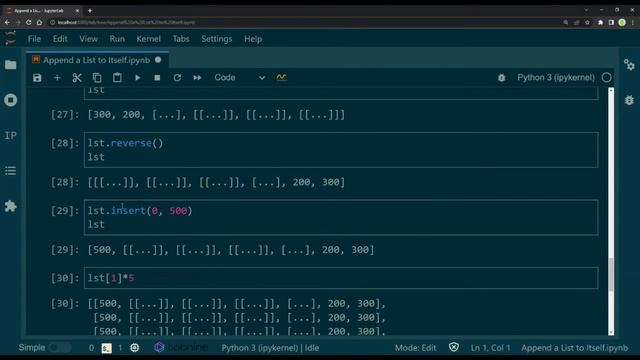This screenshot has width=640, height=360.
Task: Click the Python 3 (ipykernel) kernel name
Action: click(556, 78)
